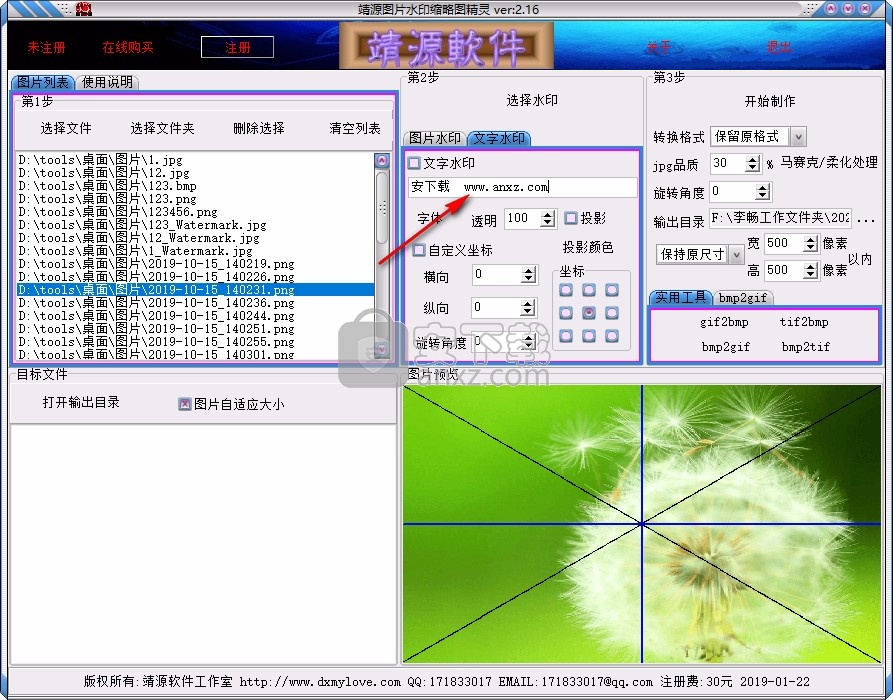Toggle 图片自适应大小 checkbox
This screenshot has width=893, height=700.
[185, 404]
